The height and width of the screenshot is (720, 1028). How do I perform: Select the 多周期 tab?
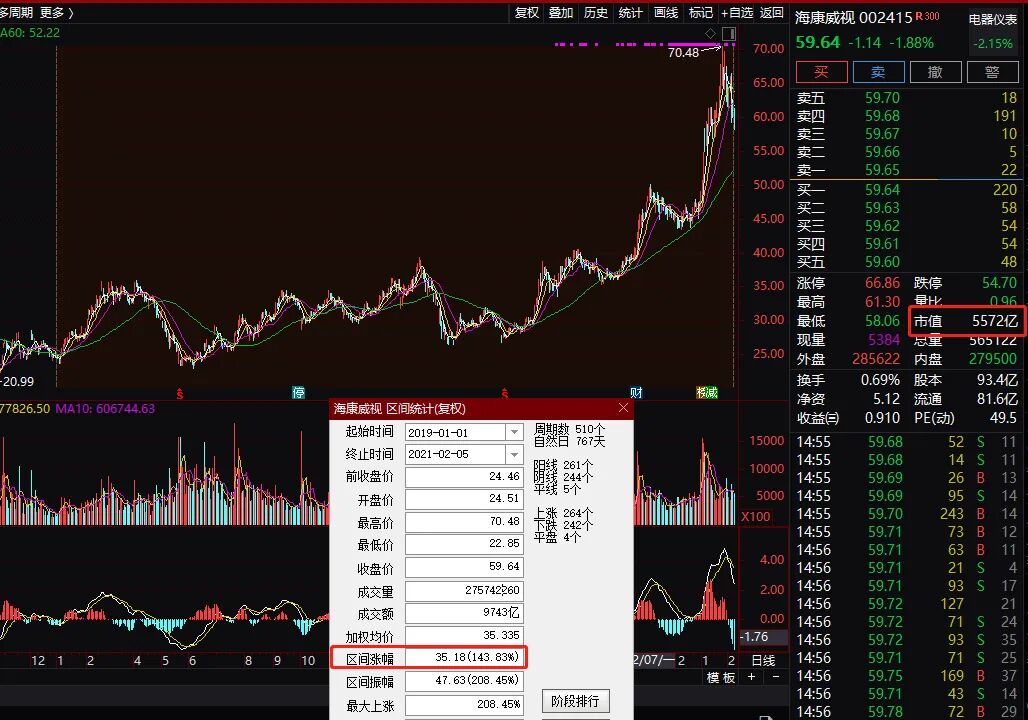16,12
